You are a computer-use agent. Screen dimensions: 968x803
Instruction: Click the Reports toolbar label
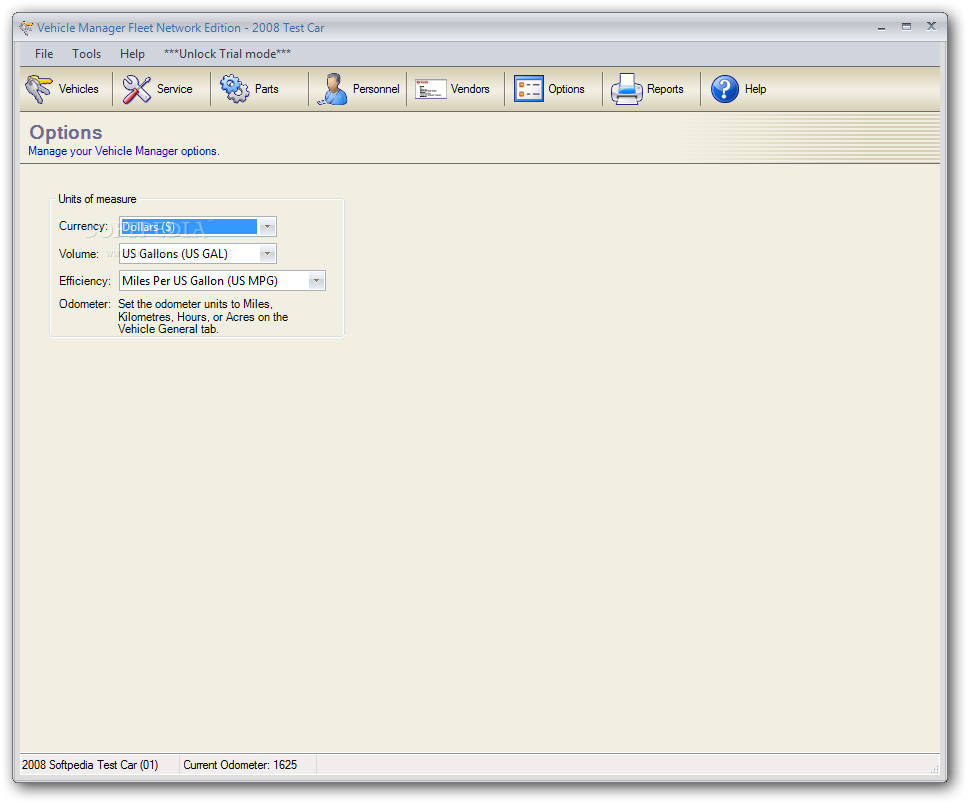(x=665, y=89)
